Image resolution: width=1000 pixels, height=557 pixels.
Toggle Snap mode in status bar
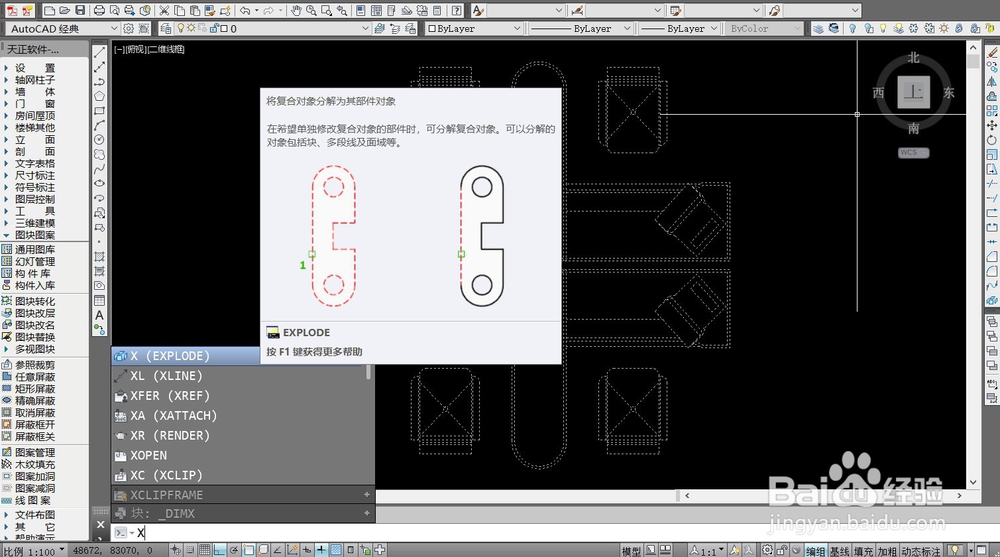(x=190, y=550)
